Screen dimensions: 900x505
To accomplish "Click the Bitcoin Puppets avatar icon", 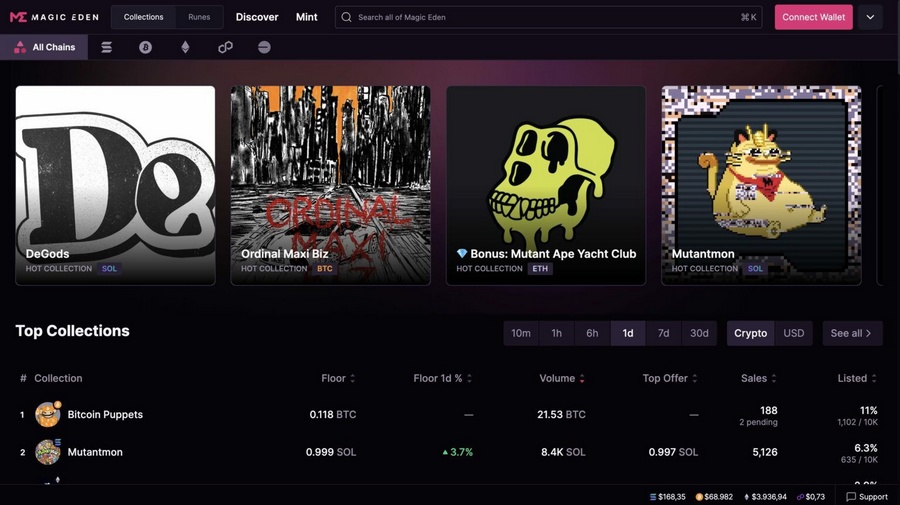I will tap(47, 414).
